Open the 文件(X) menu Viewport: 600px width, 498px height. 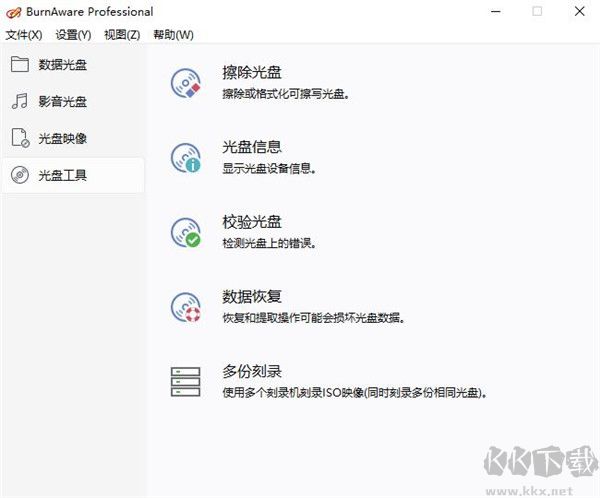coord(24,34)
